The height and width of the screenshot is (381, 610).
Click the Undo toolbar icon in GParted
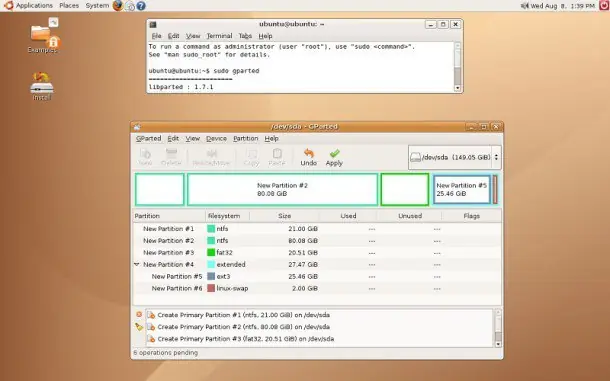click(309, 153)
